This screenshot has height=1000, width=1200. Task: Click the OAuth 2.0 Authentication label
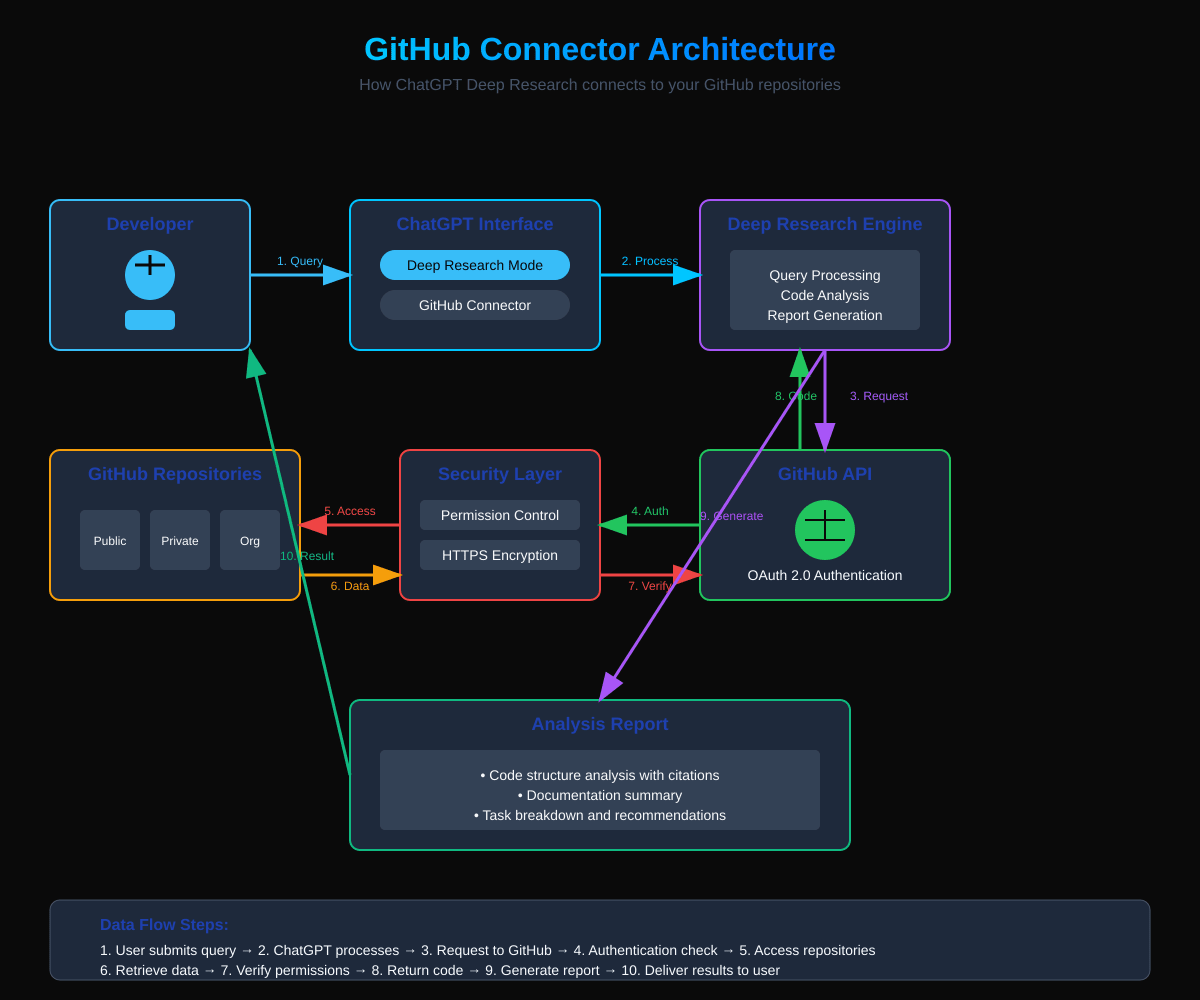(825, 575)
